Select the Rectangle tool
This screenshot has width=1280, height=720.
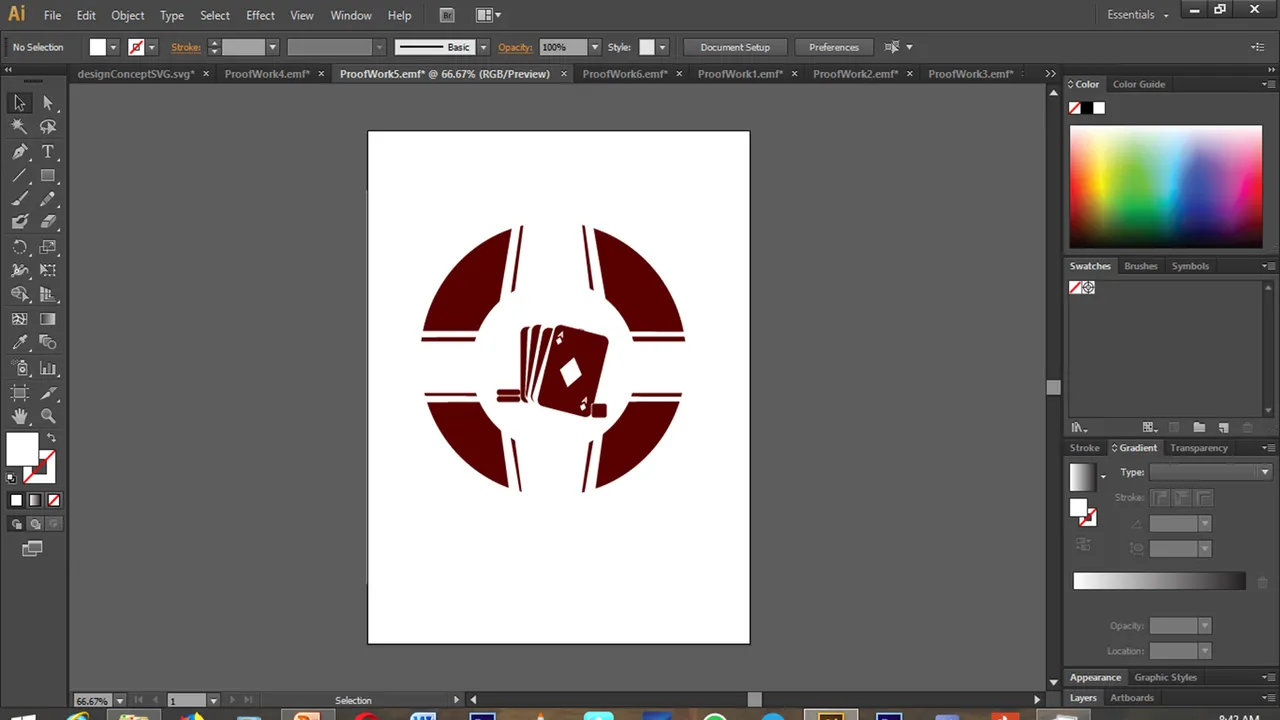(x=47, y=175)
